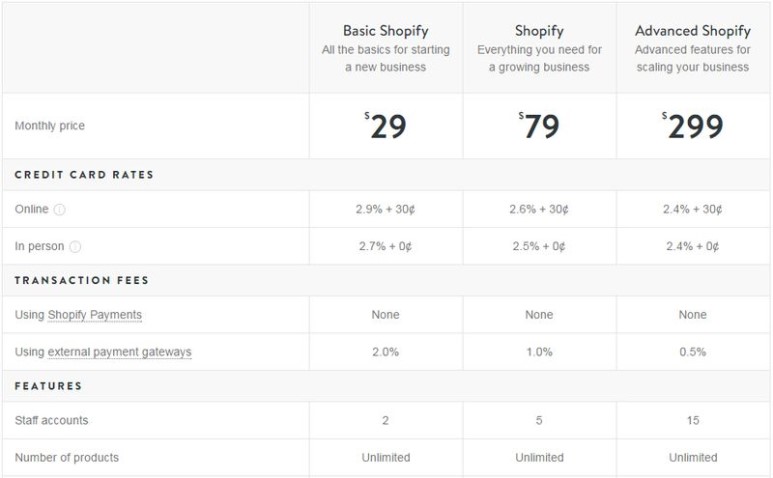
Task: Click the 2.0% external gateway fee
Action: click(x=385, y=352)
